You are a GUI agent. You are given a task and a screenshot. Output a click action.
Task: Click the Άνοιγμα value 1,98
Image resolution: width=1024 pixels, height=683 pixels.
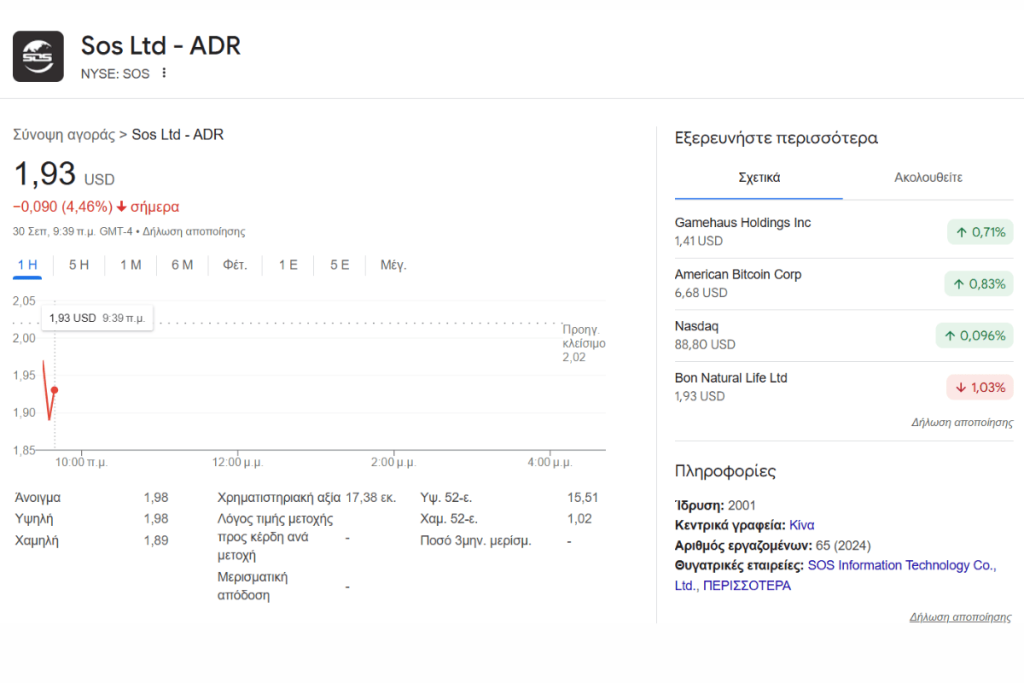pos(156,498)
